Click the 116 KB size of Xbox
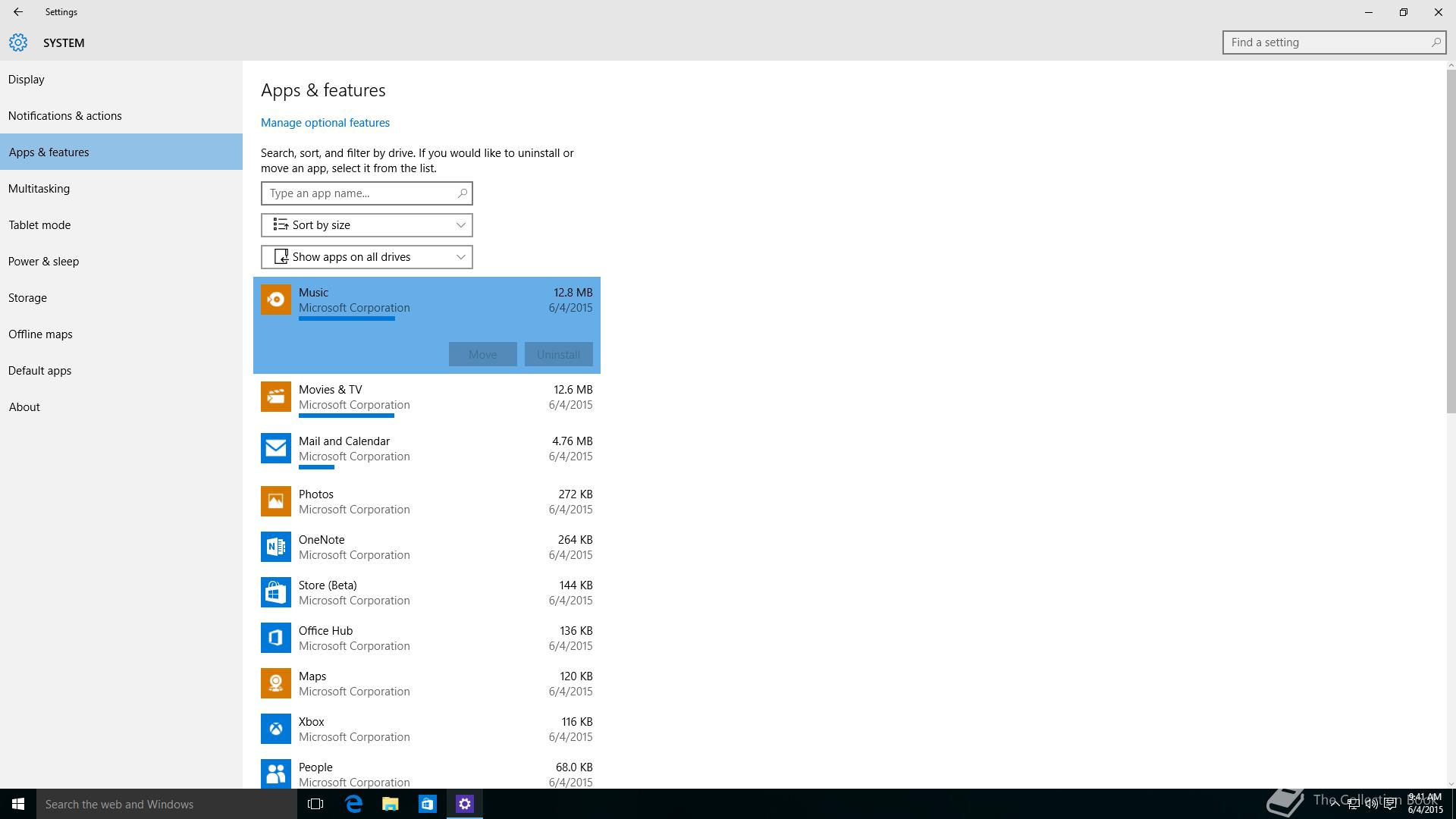The image size is (1456, 819). coord(577,722)
